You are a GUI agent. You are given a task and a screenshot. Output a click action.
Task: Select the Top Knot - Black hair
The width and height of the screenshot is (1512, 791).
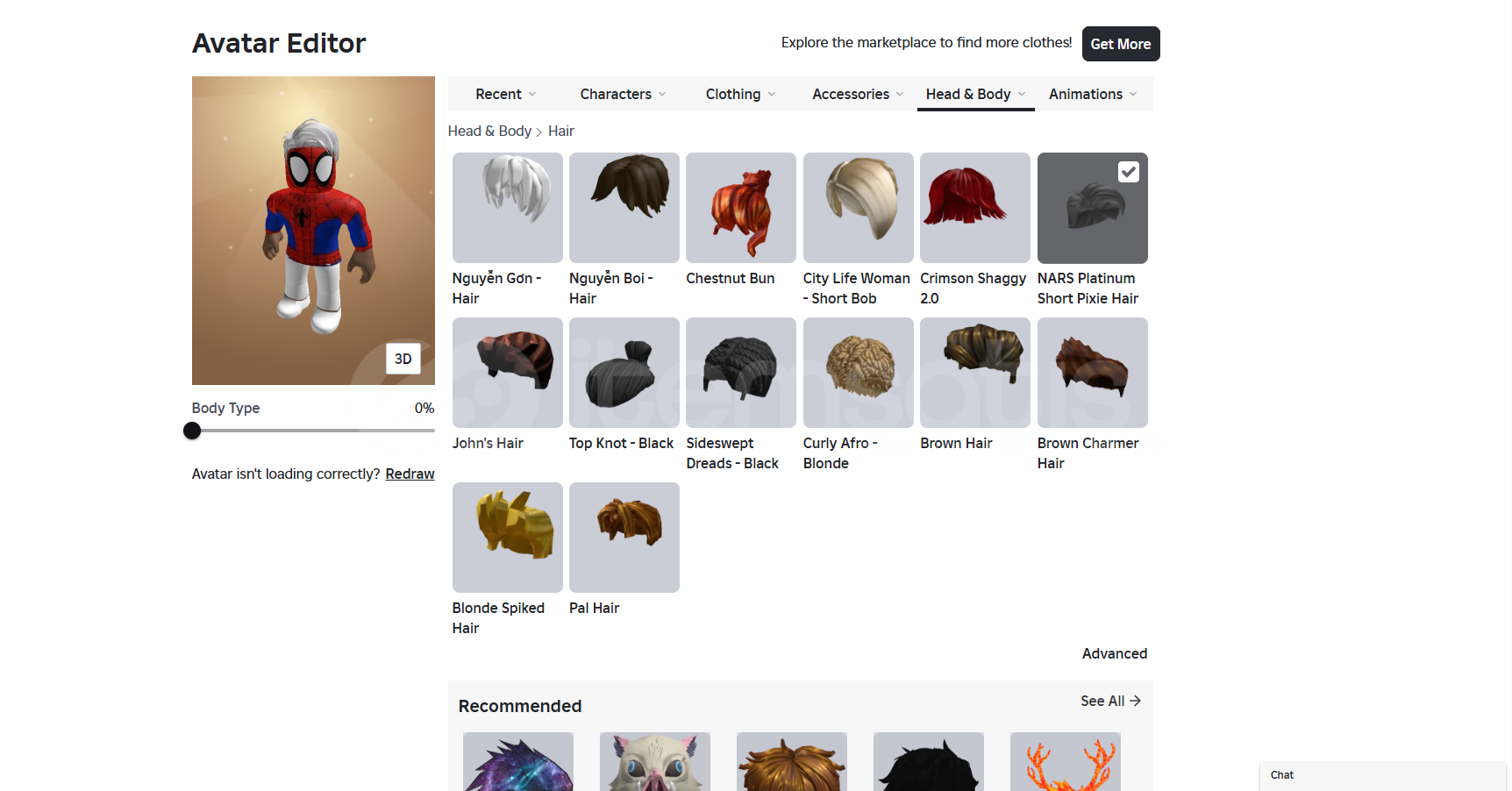pyautogui.click(x=624, y=373)
